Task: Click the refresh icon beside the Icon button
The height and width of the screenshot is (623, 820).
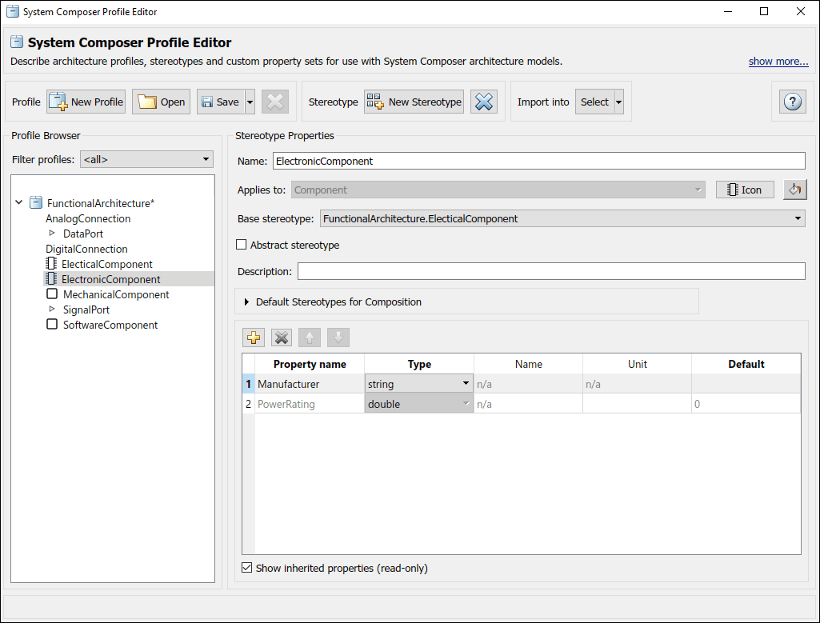Action: click(x=795, y=189)
